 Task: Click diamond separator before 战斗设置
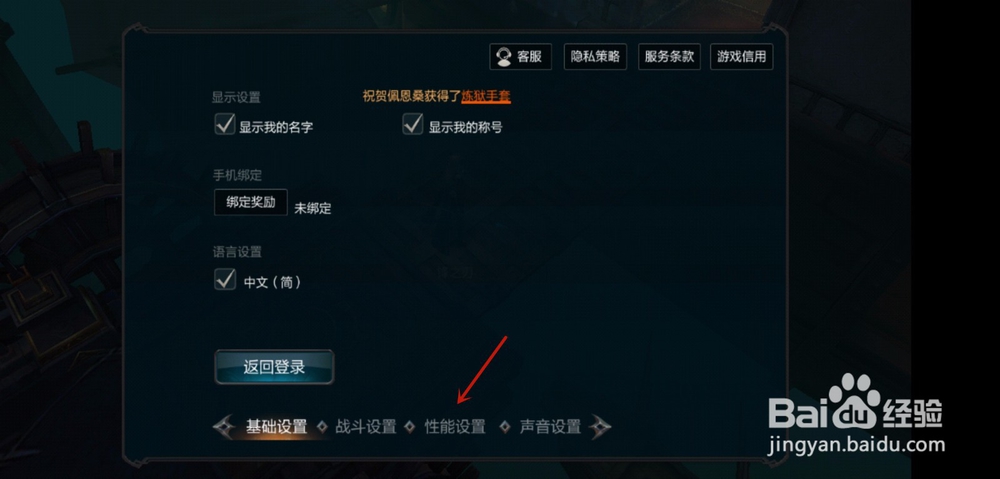[323, 427]
